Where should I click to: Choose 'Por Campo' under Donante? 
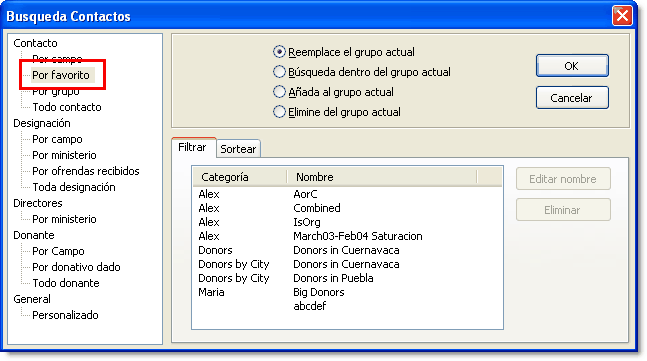(x=58, y=251)
